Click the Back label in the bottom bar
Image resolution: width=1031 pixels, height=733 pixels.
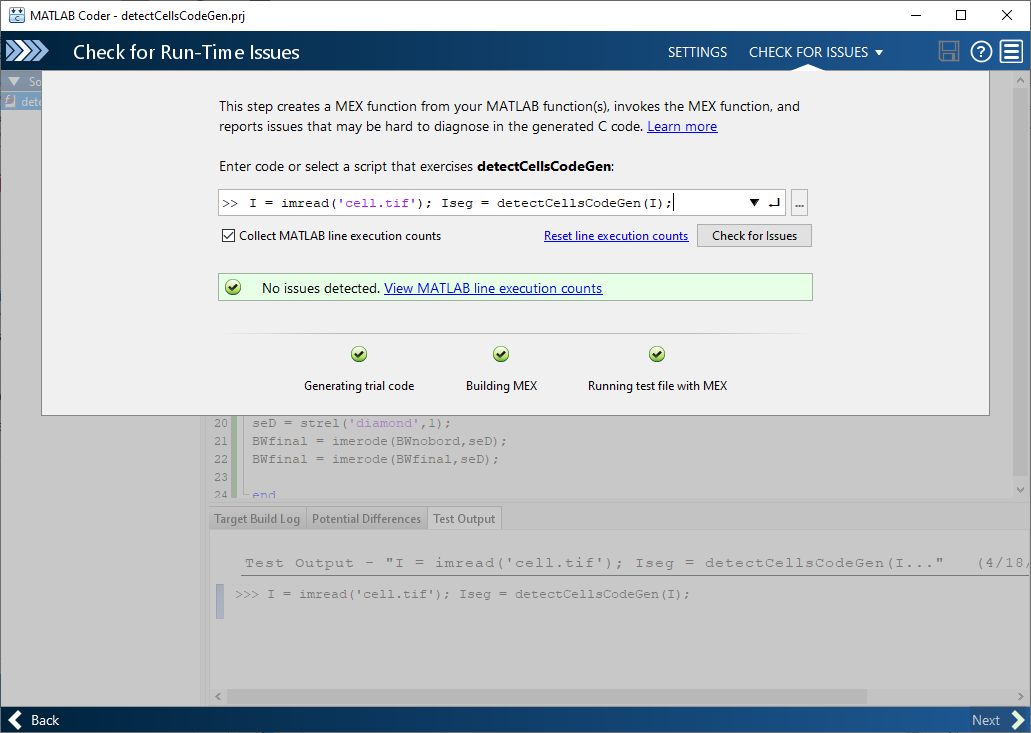click(45, 721)
